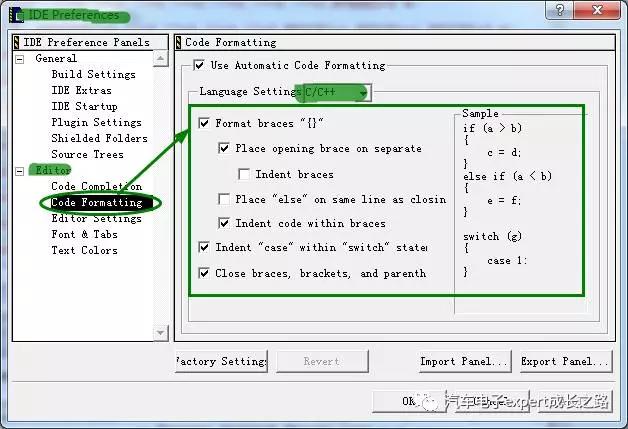Collapse the General tree group
The height and width of the screenshot is (429, 628).
click(19, 59)
